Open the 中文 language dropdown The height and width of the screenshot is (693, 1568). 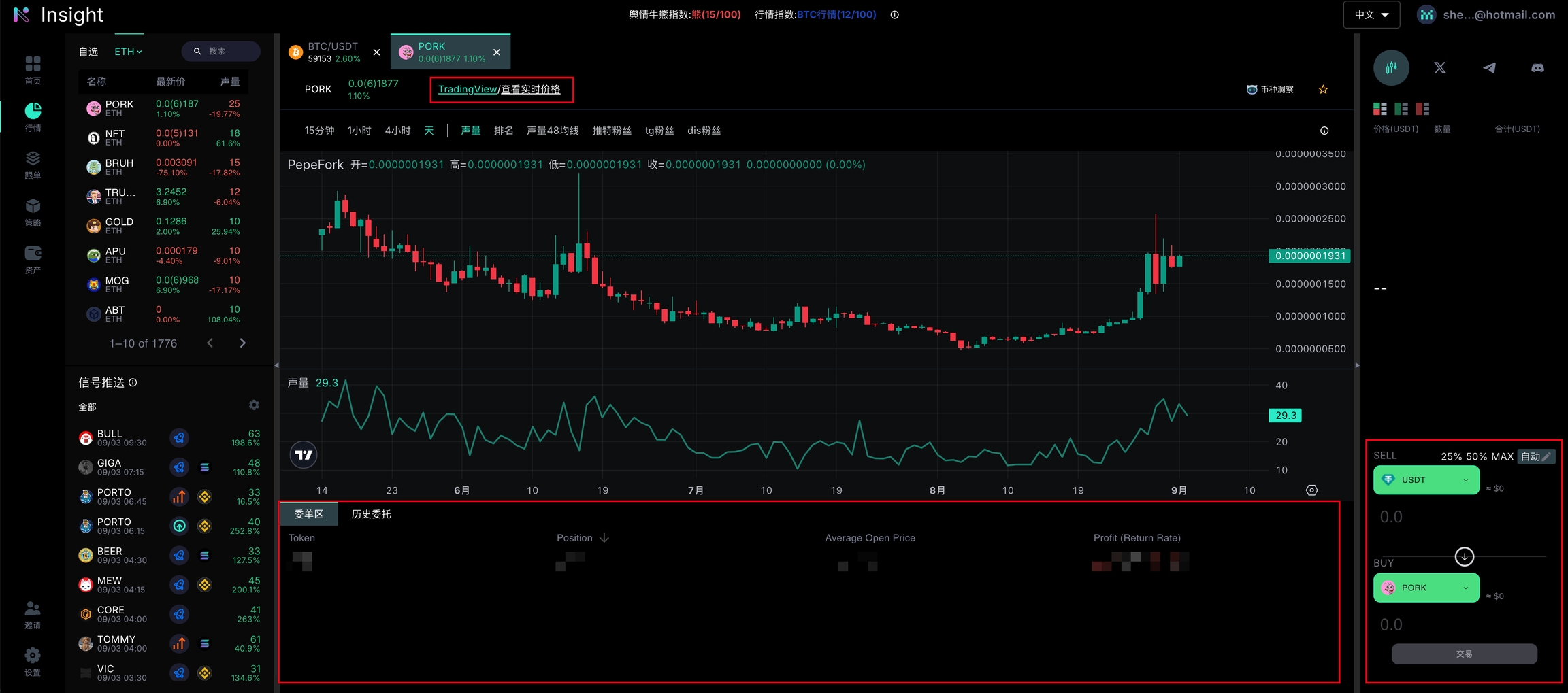point(1371,15)
